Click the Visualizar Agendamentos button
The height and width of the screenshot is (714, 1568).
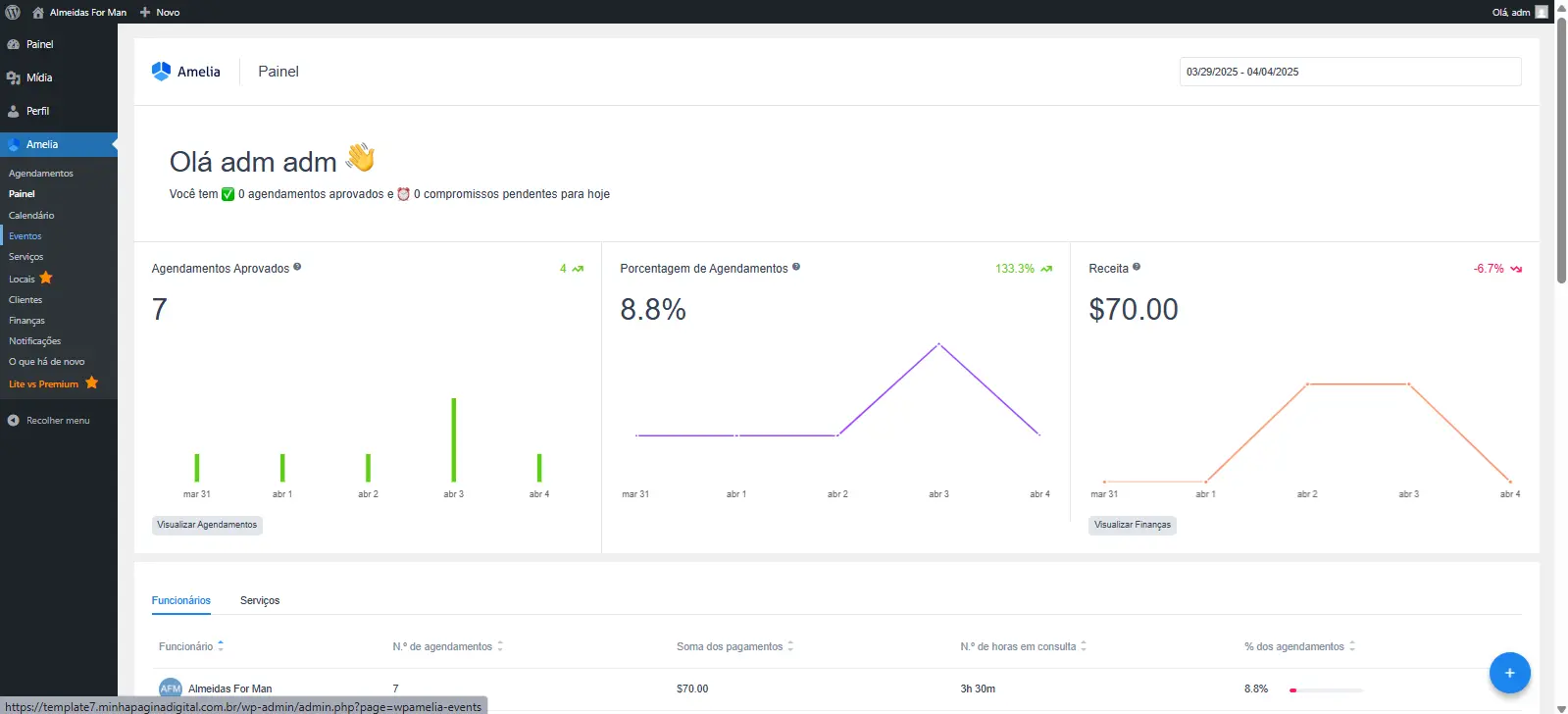pos(207,525)
